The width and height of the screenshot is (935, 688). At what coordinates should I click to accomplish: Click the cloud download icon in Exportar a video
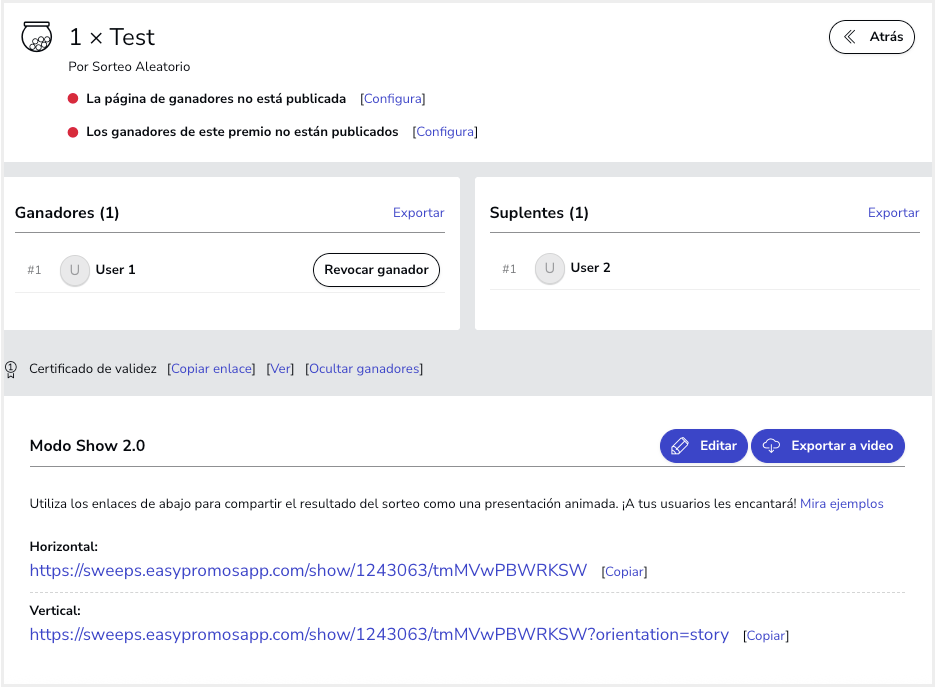[x=771, y=446]
